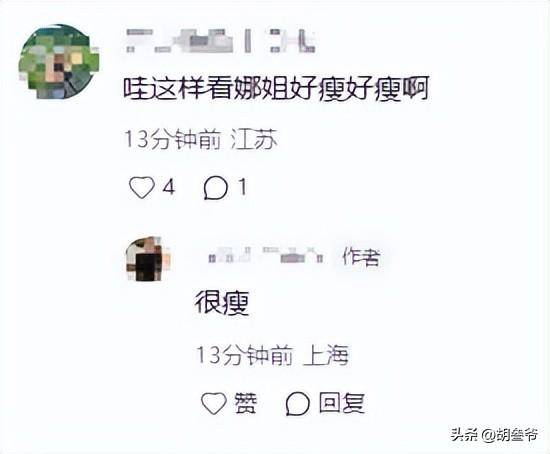
Task: Select the reply text 很瘦
Action: pos(222,303)
